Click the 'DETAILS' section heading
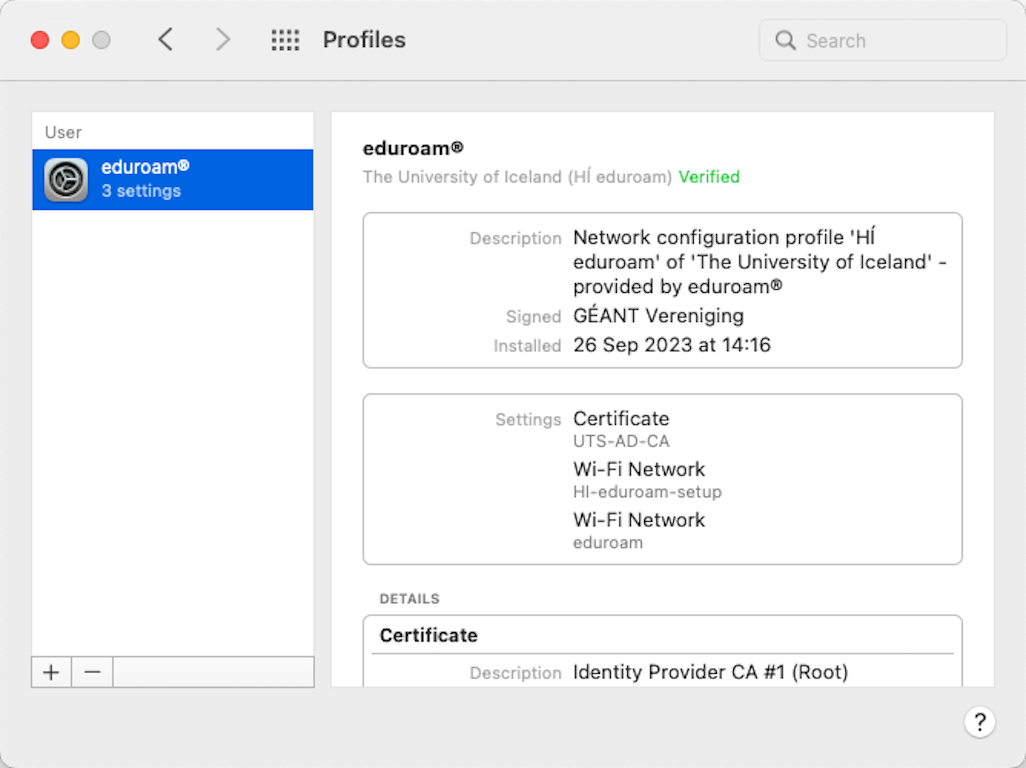This screenshot has width=1026, height=768. (410, 599)
